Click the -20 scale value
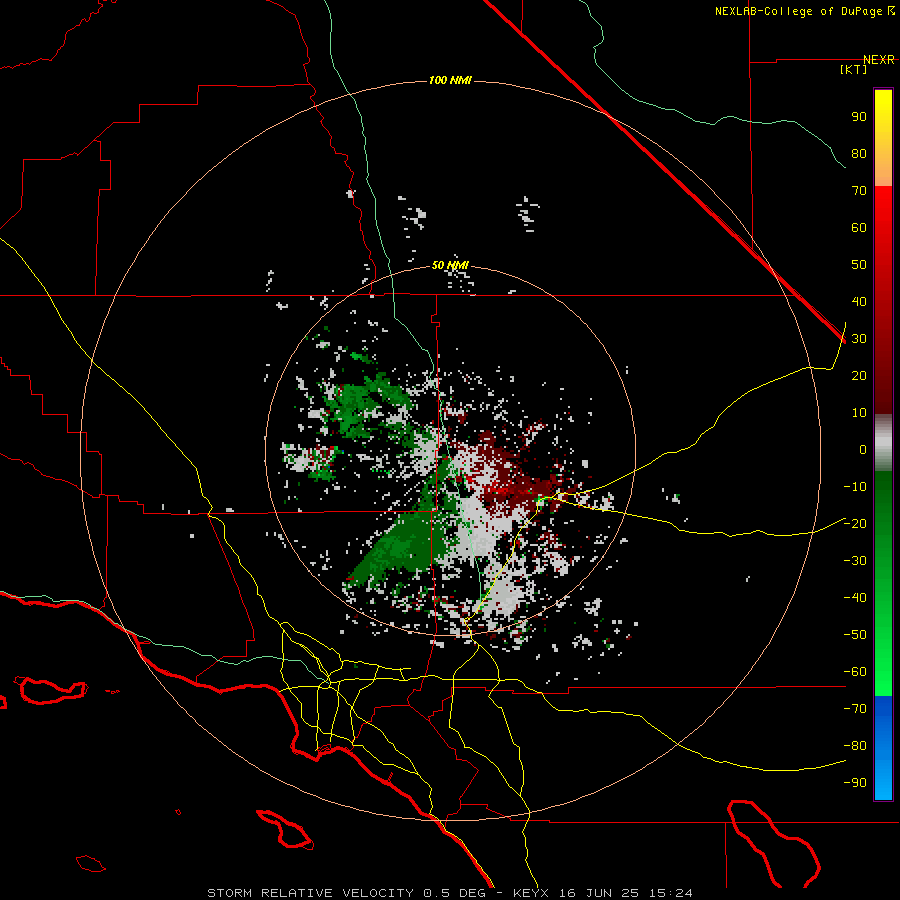This screenshot has width=900, height=900. coord(855,523)
